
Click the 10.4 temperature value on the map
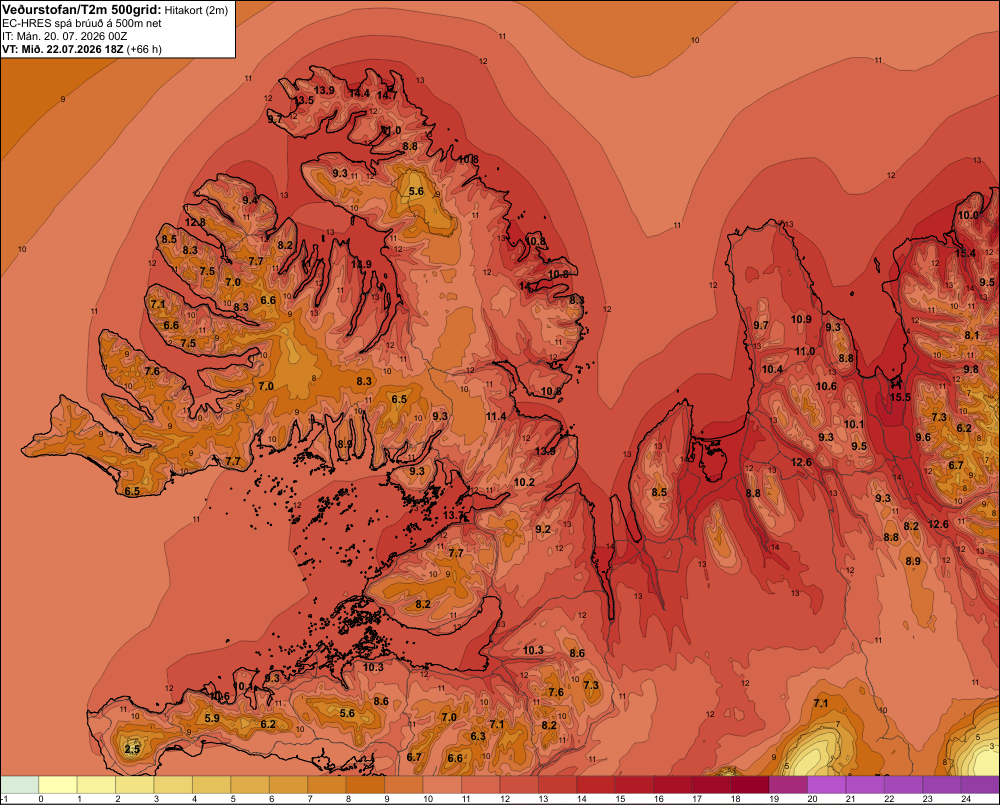coord(772,369)
